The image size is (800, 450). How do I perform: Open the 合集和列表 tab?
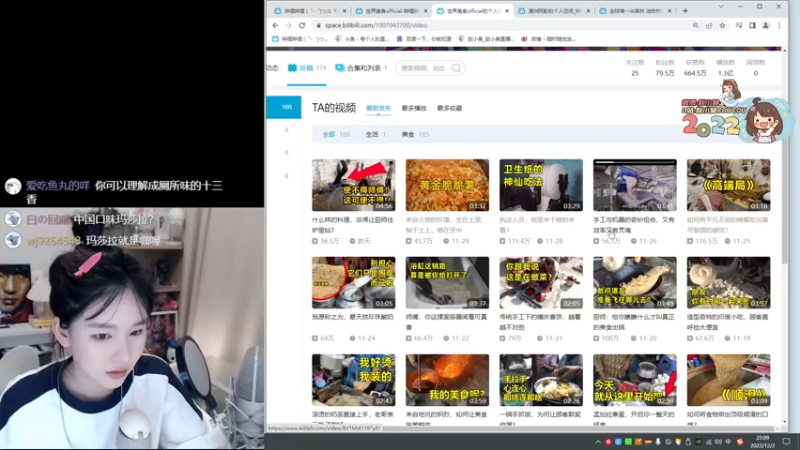[x=361, y=68]
